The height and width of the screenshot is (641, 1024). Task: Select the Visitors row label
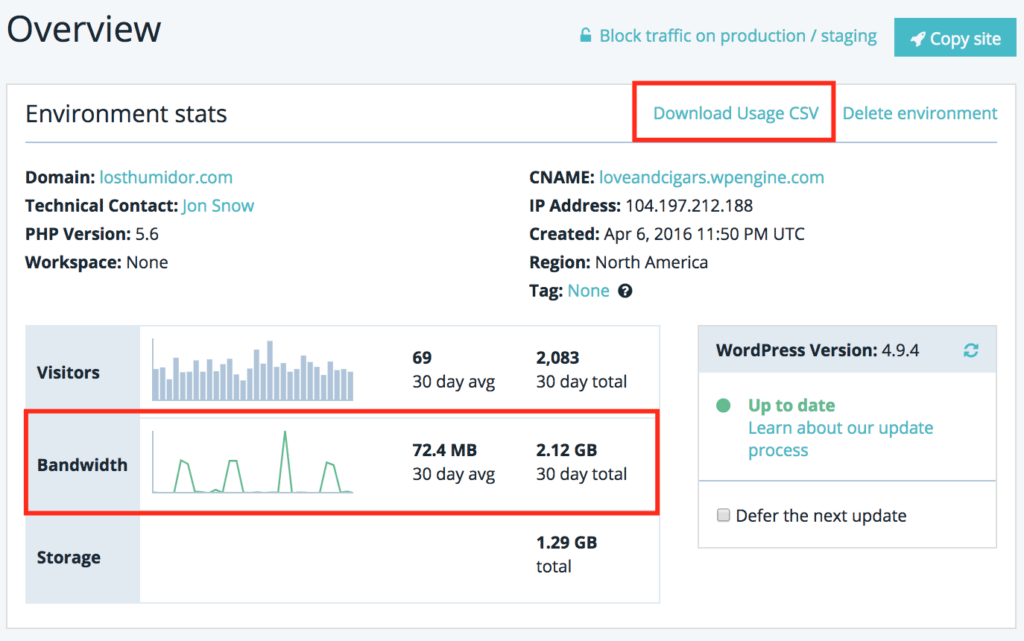tap(68, 372)
